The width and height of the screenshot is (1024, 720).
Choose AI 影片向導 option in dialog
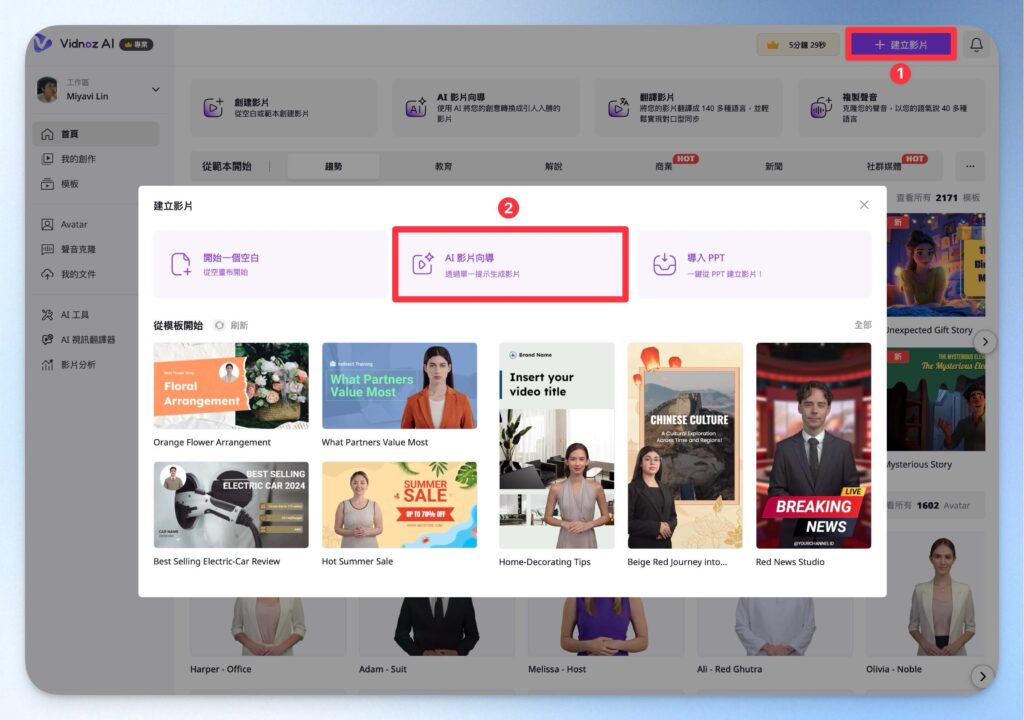click(510, 264)
